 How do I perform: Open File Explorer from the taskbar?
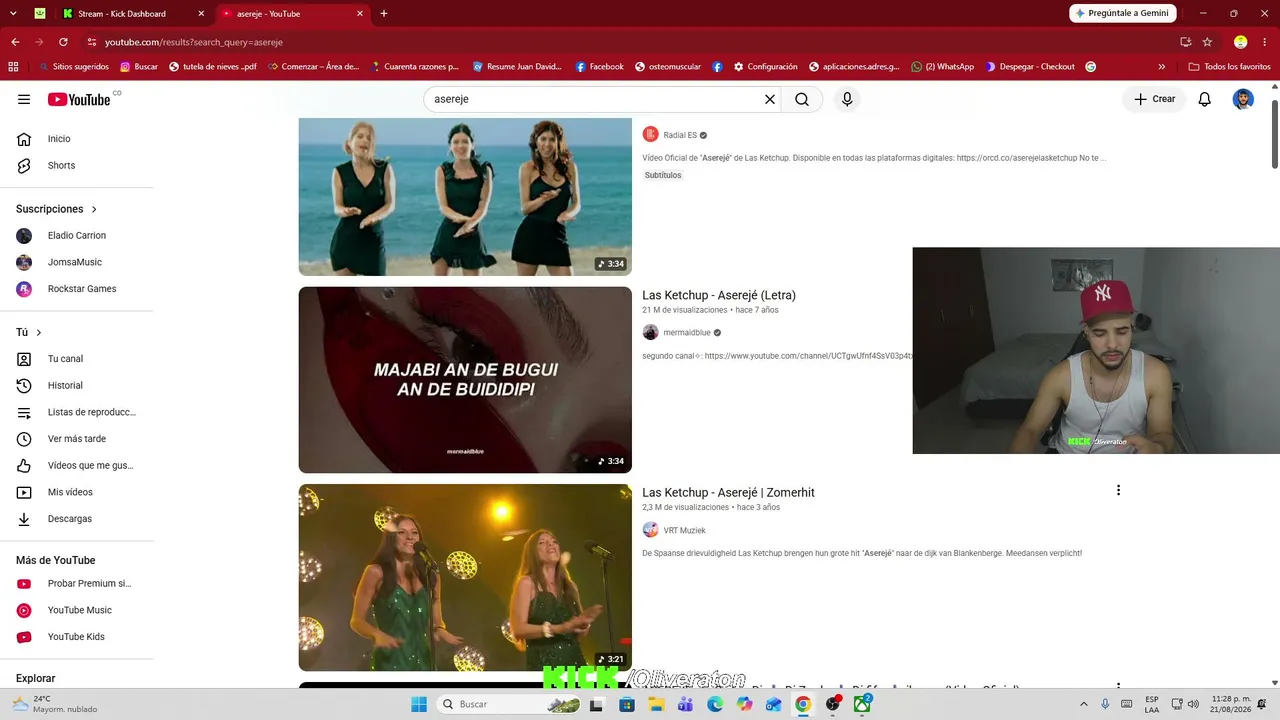[656, 704]
